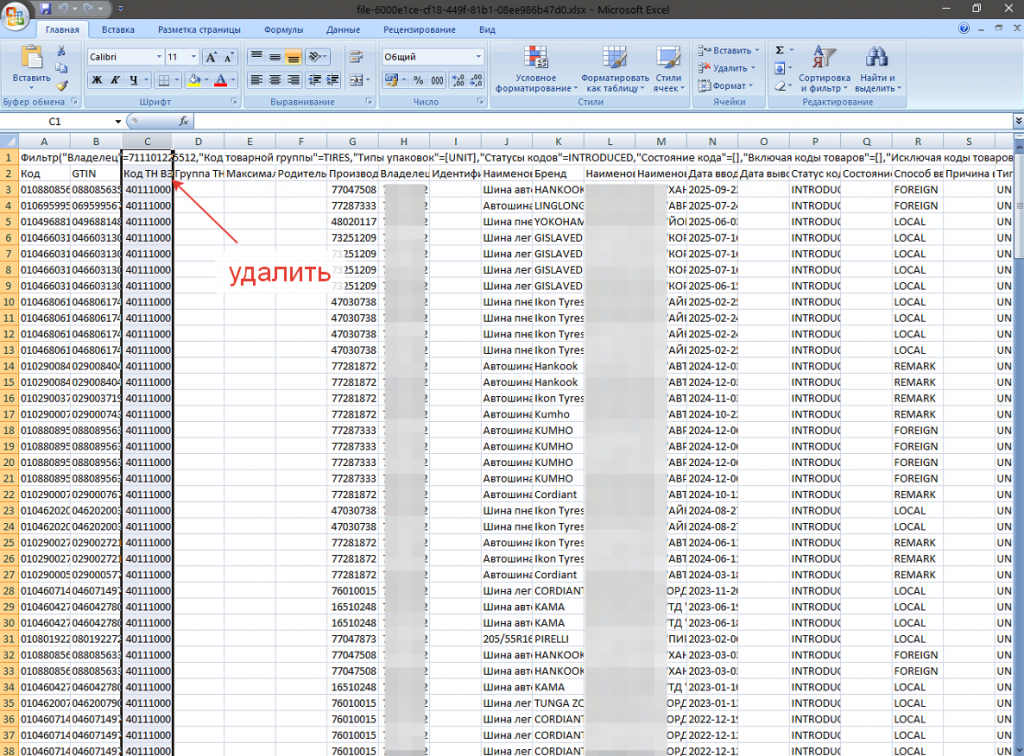Toggle bottom vertical alignment button
1024x756 pixels.
point(293,57)
